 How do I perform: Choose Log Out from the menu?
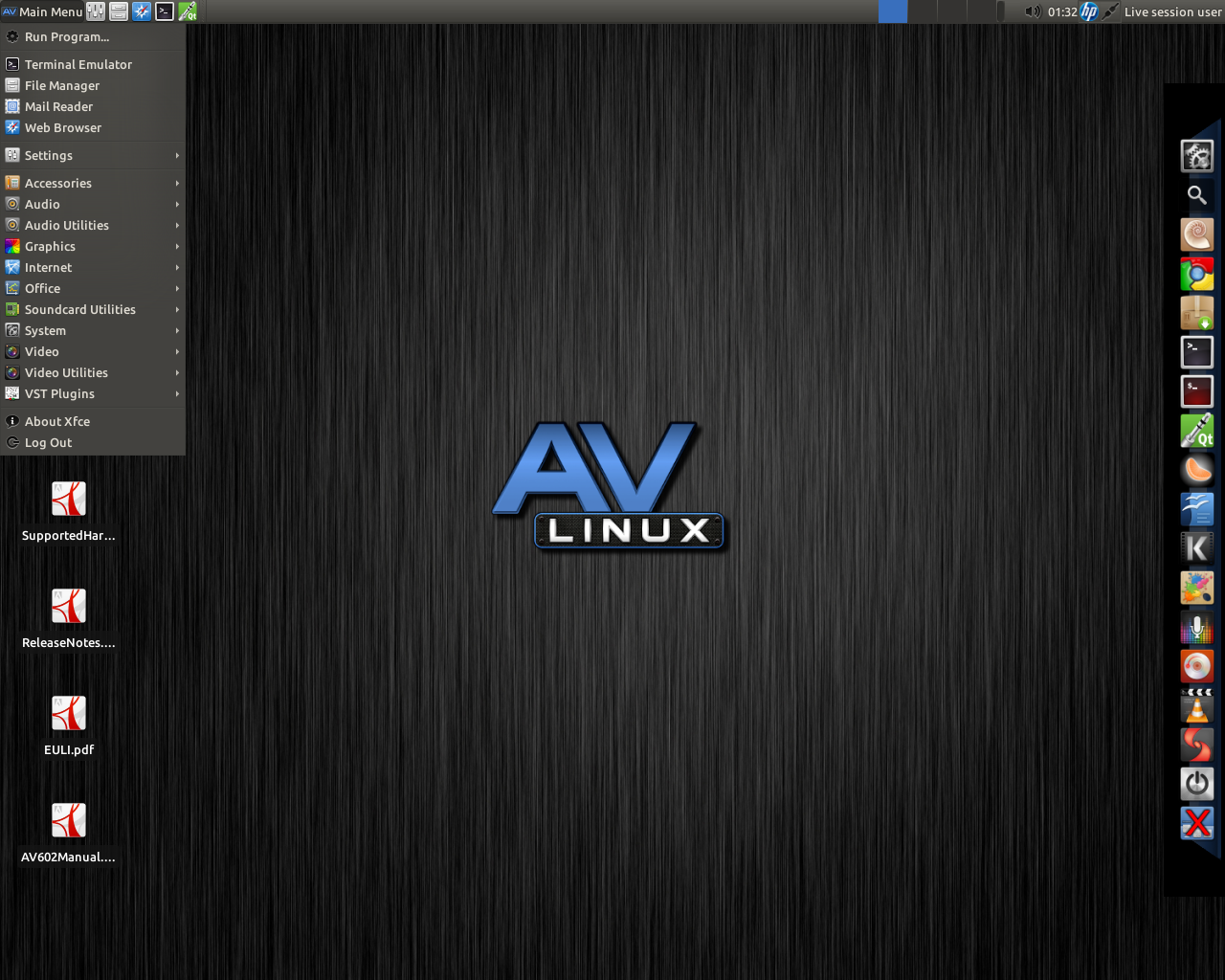coord(93,442)
